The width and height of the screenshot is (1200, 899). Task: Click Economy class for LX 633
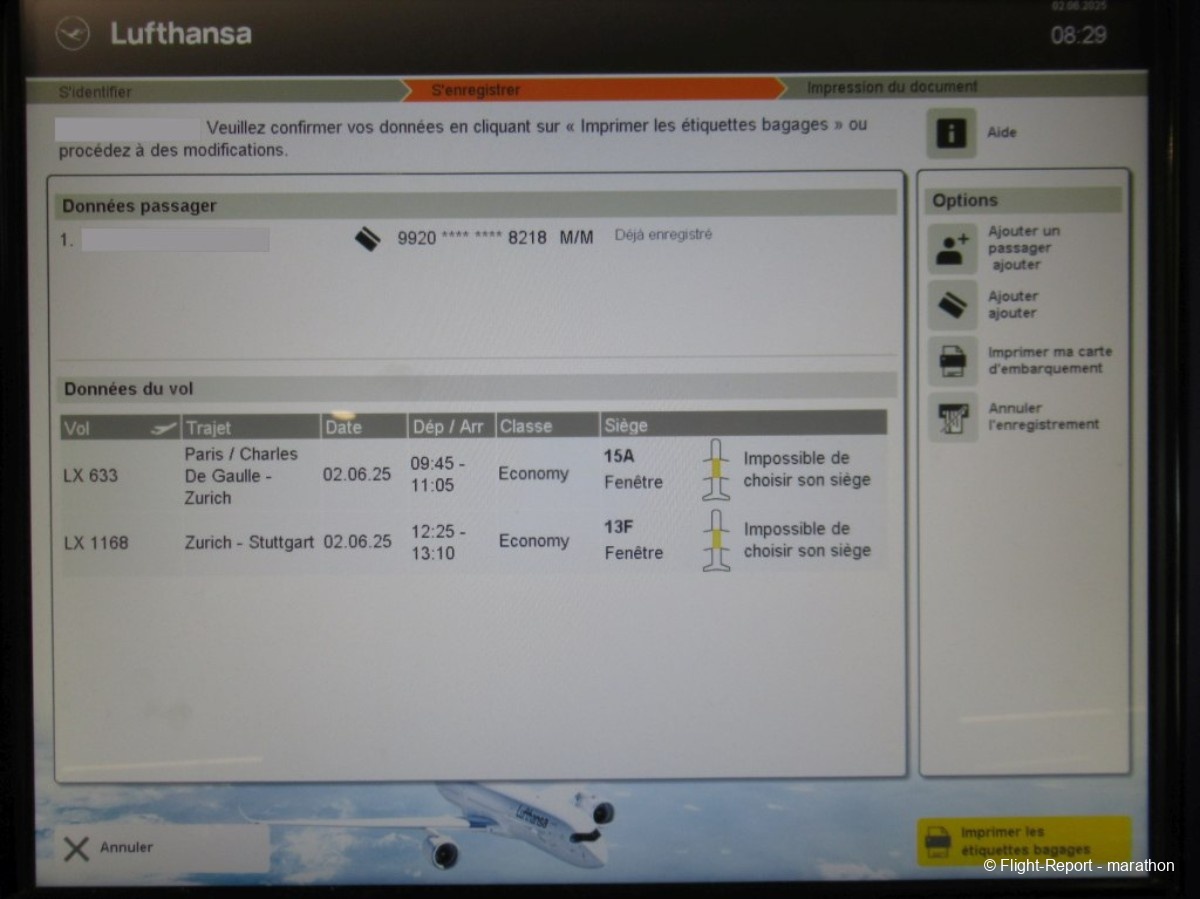tap(534, 474)
